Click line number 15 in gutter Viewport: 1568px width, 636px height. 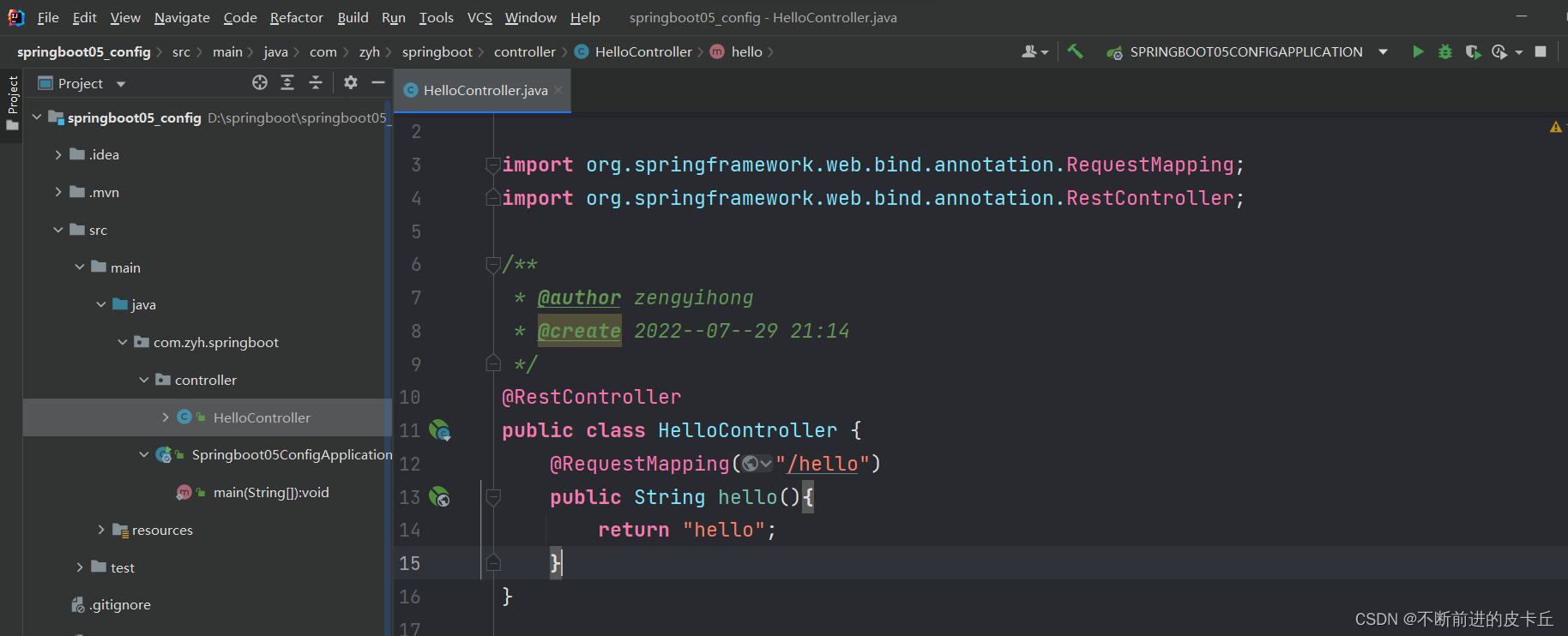pos(410,563)
